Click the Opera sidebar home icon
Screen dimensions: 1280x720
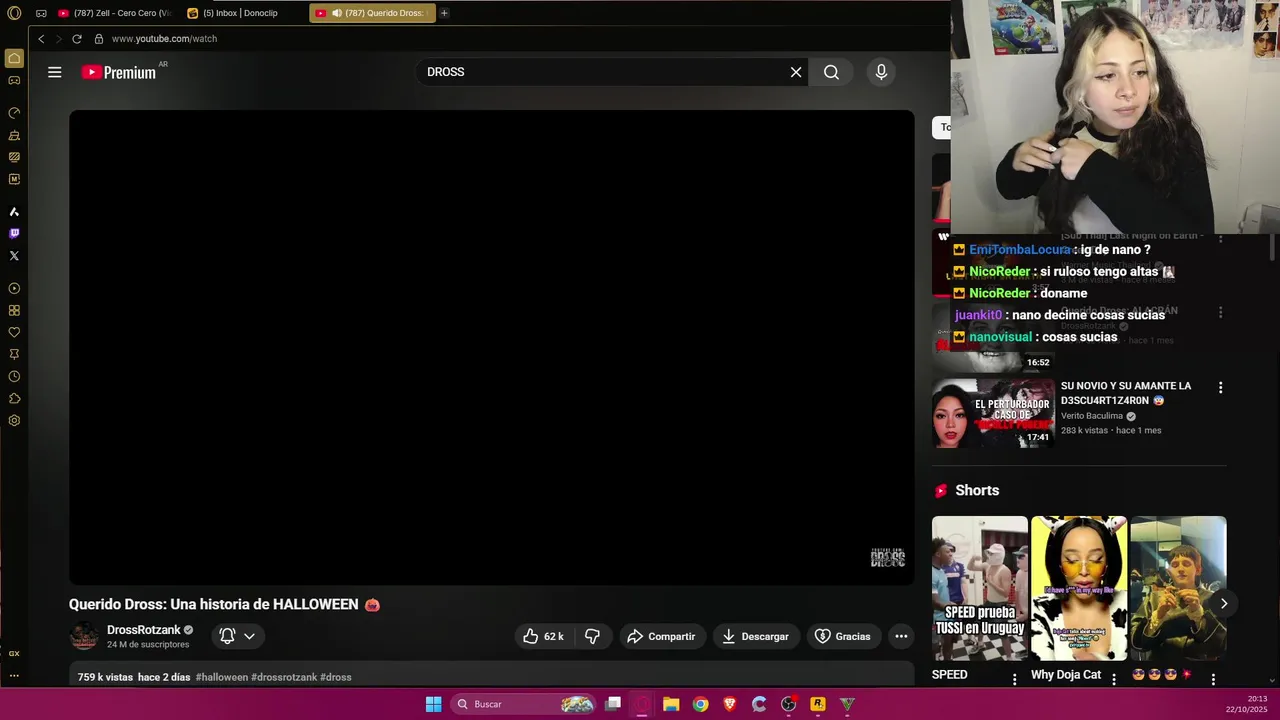(x=14, y=59)
